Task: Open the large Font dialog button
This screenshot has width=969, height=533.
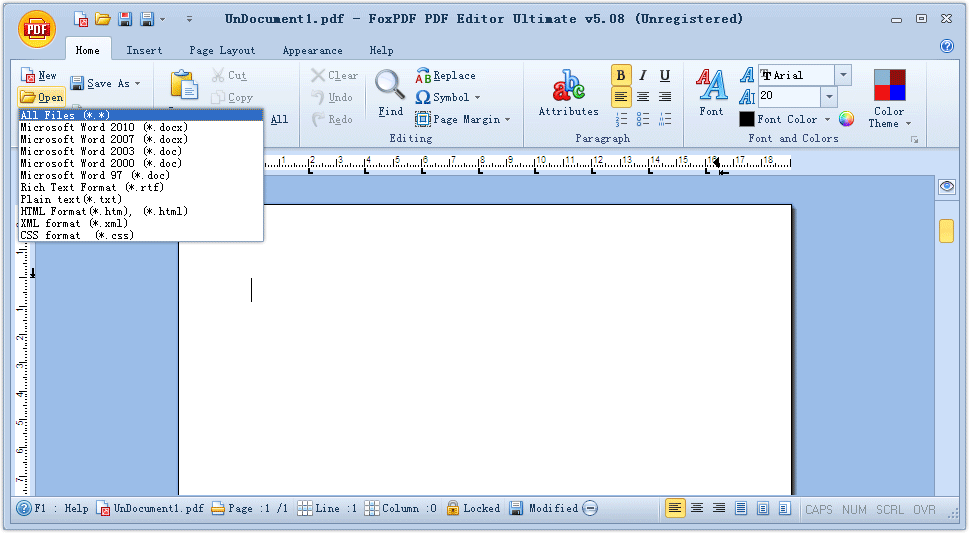Action: [x=711, y=93]
